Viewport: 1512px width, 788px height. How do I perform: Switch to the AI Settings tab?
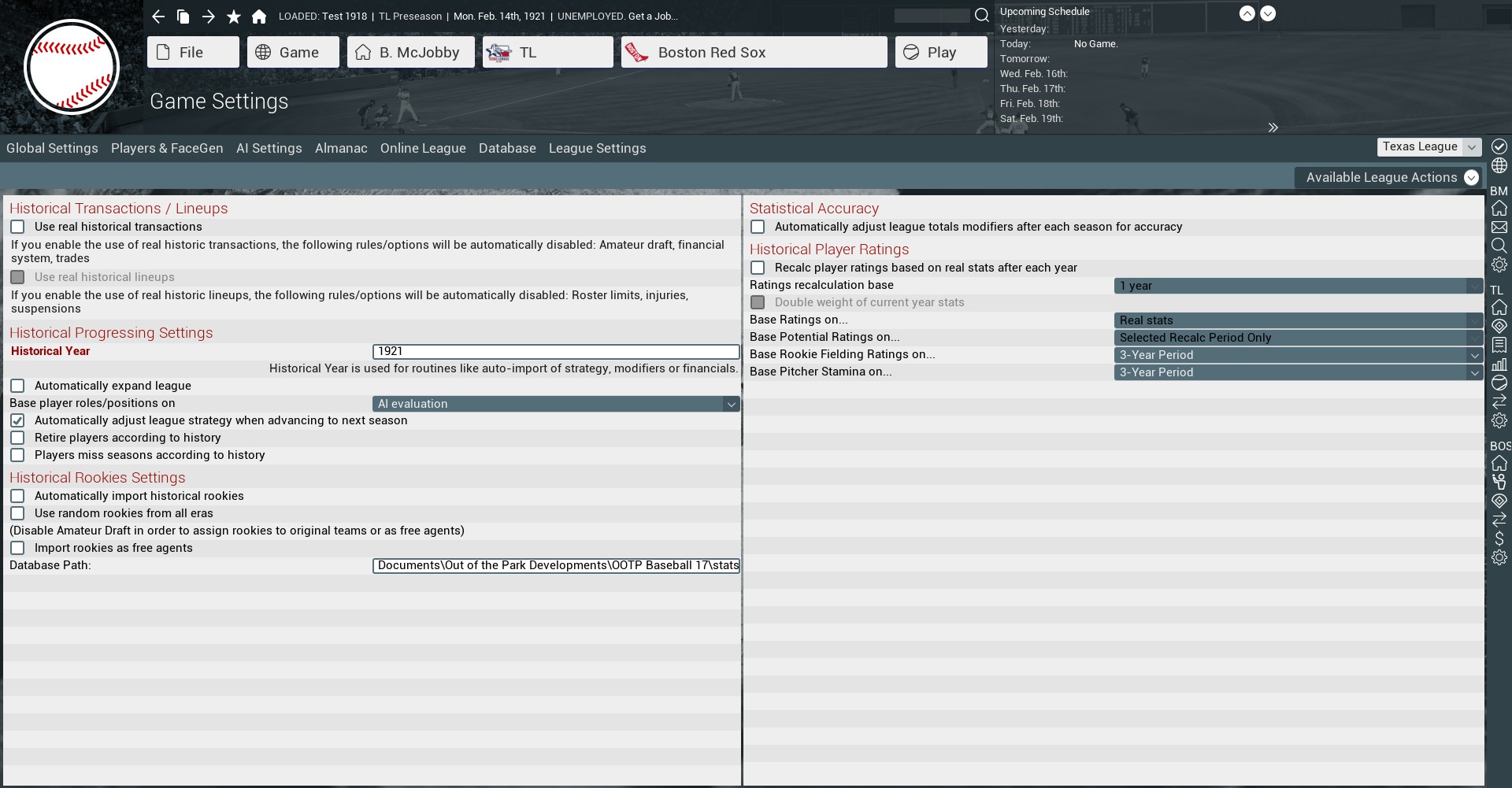point(269,148)
